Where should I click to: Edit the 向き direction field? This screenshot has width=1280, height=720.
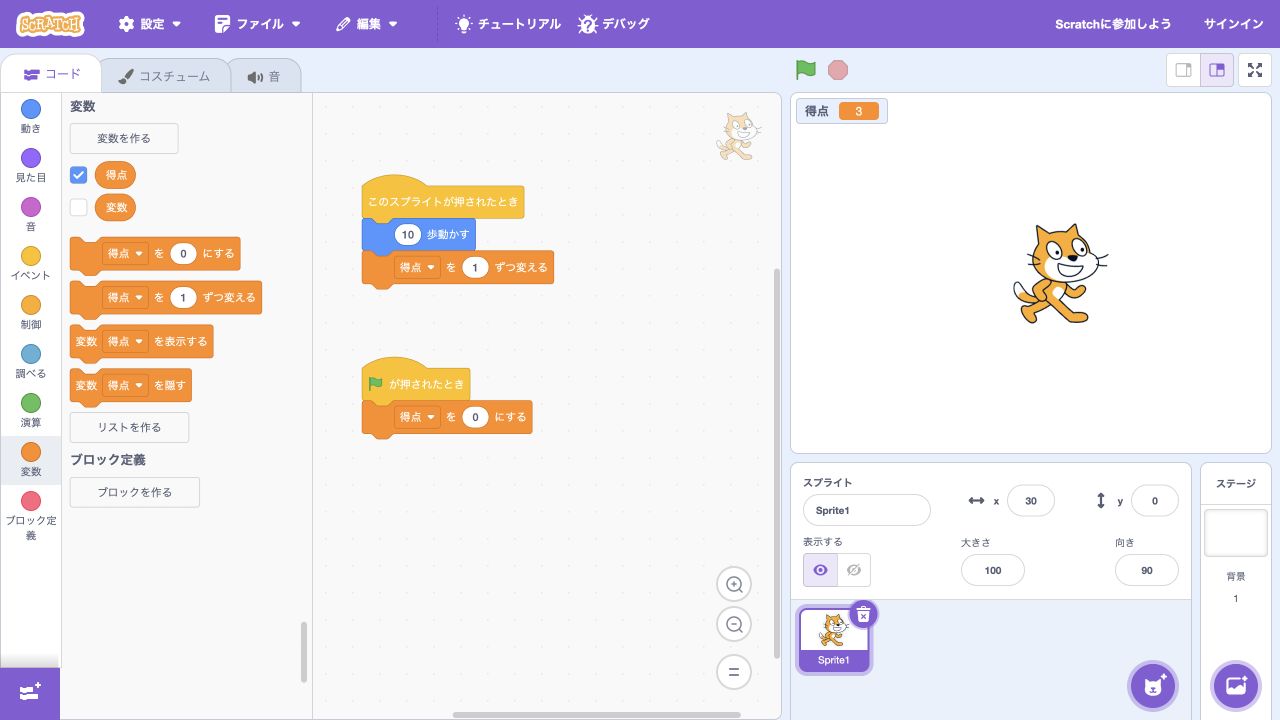pos(1147,570)
